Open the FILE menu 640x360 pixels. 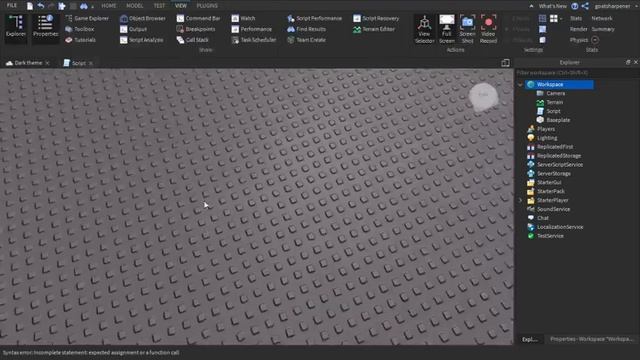coord(12,6)
